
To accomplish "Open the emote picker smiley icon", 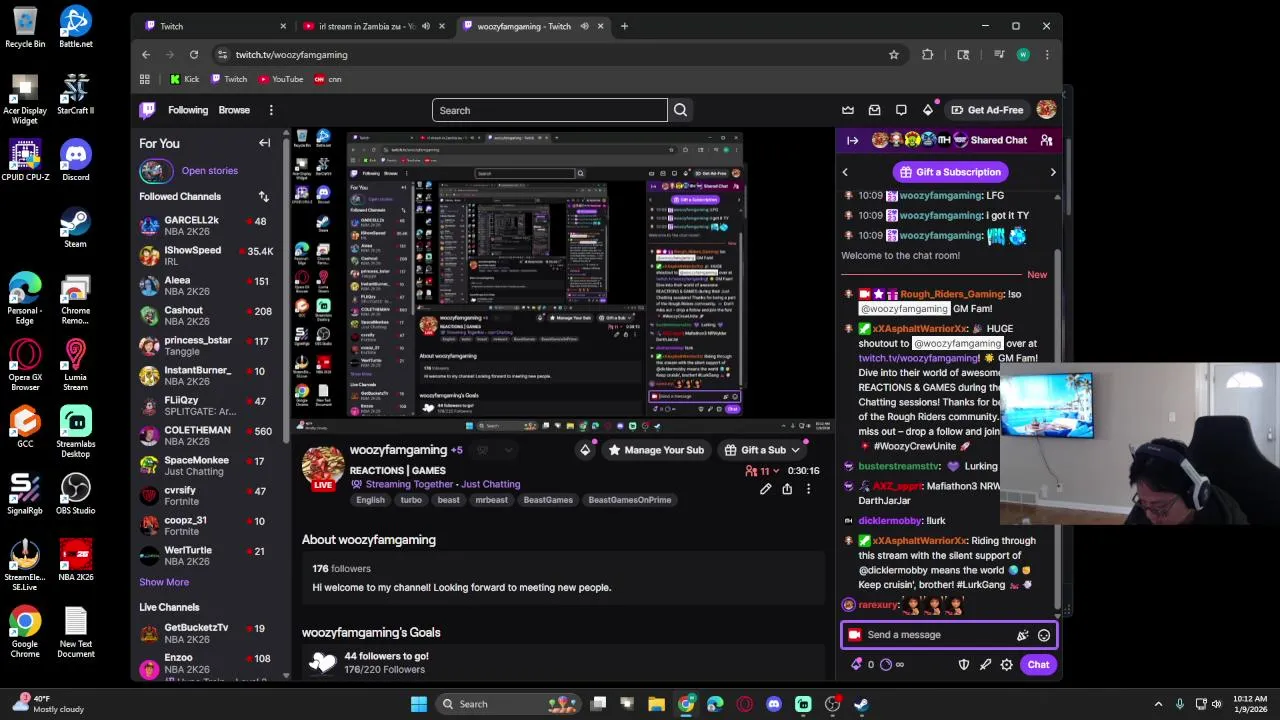I will pyautogui.click(x=1044, y=635).
